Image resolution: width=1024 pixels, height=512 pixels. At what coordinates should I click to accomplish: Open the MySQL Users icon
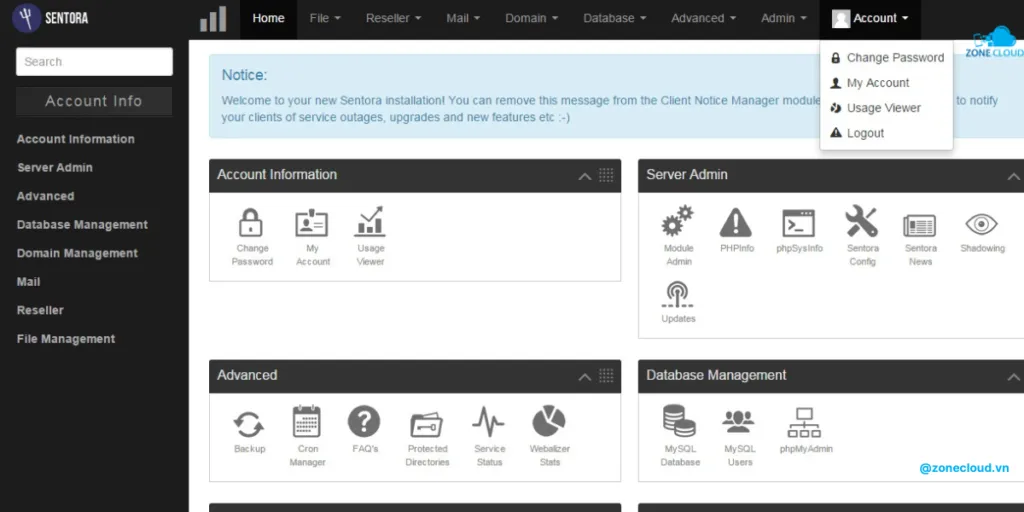(739, 422)
